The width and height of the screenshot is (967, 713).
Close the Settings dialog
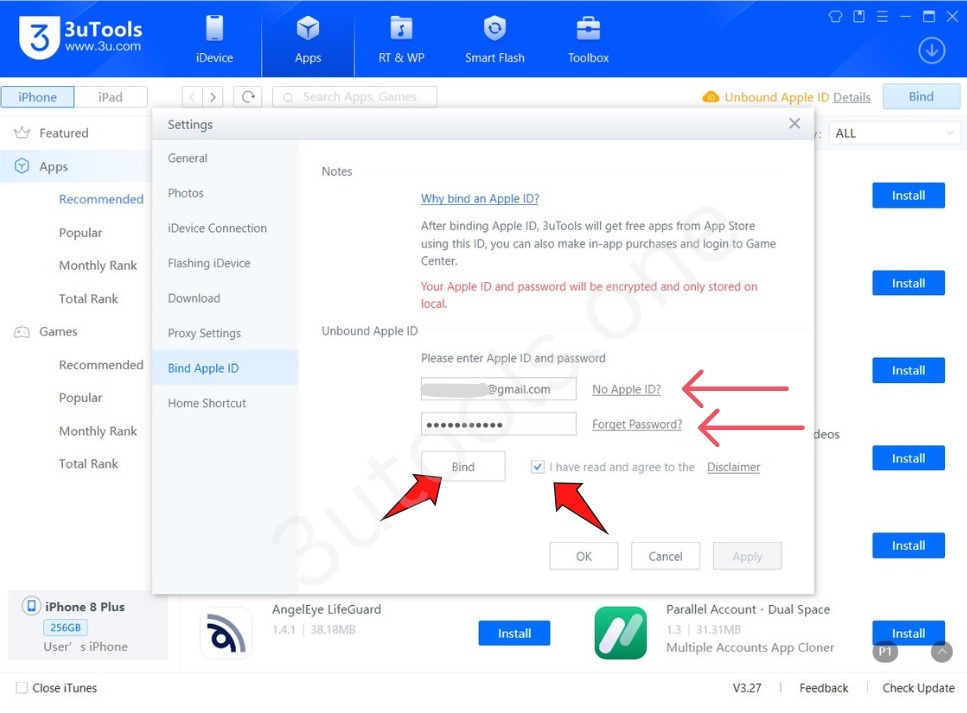coord(794,124)
